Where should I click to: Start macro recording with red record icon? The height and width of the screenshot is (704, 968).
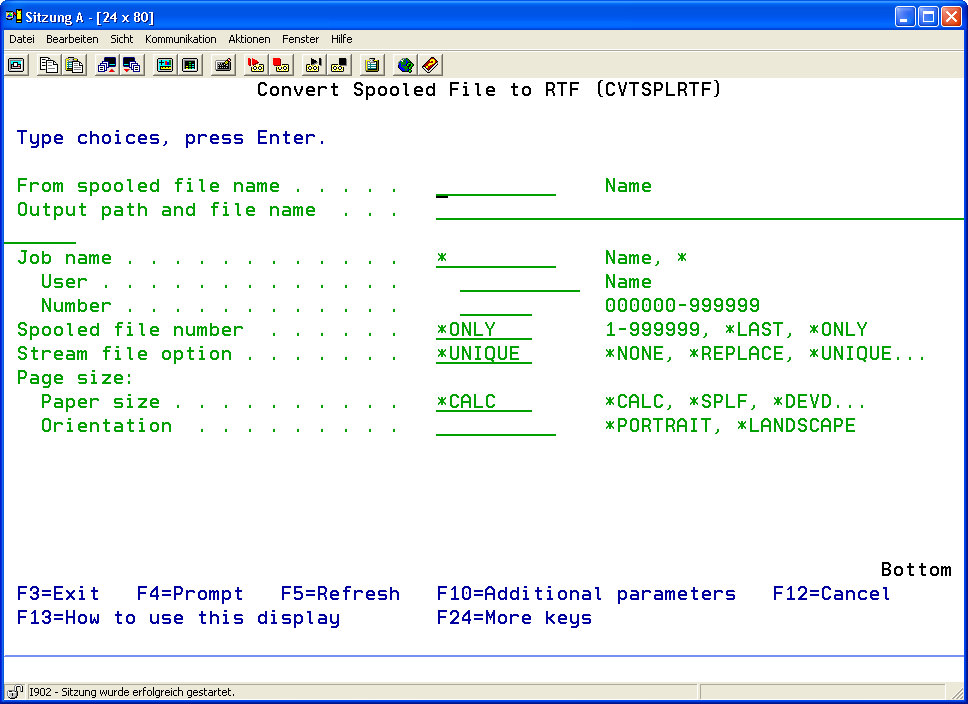coord(255,65)
